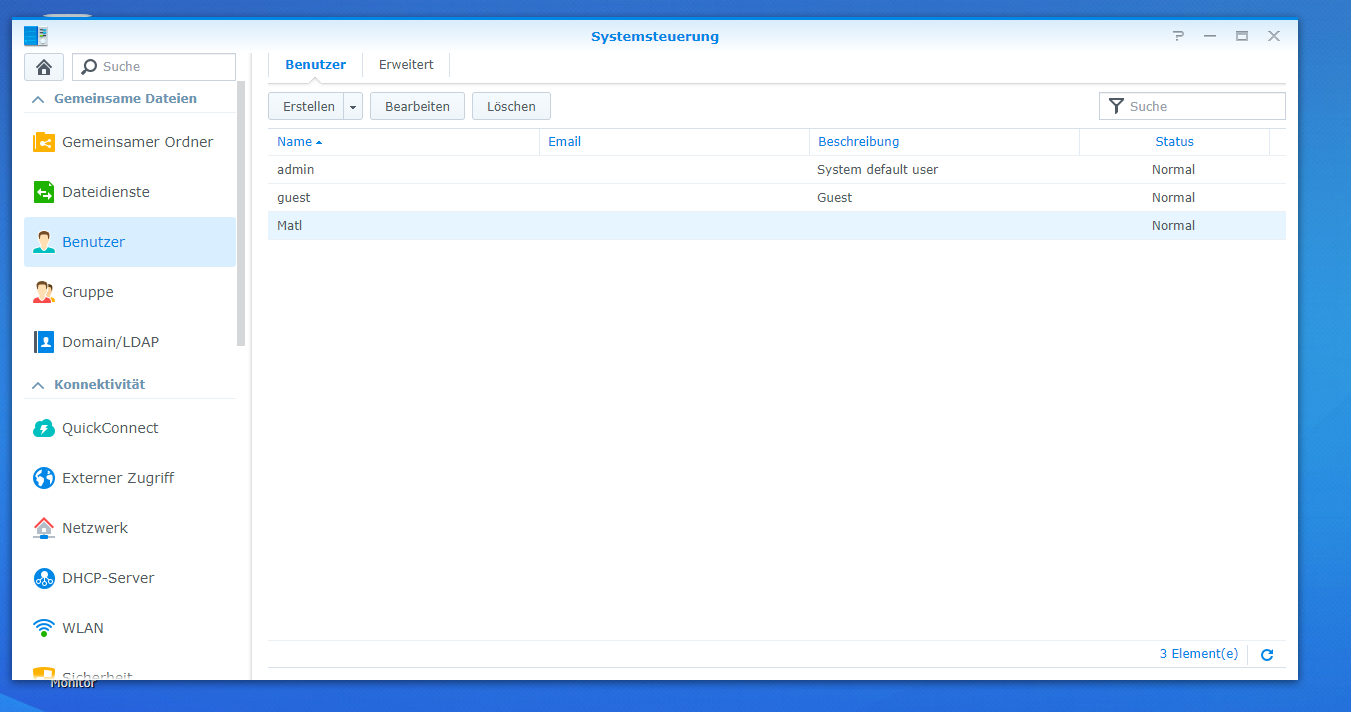
Task: Collapse the Konnektivität section
Action: pyautogui.click(x=38, y=385)
